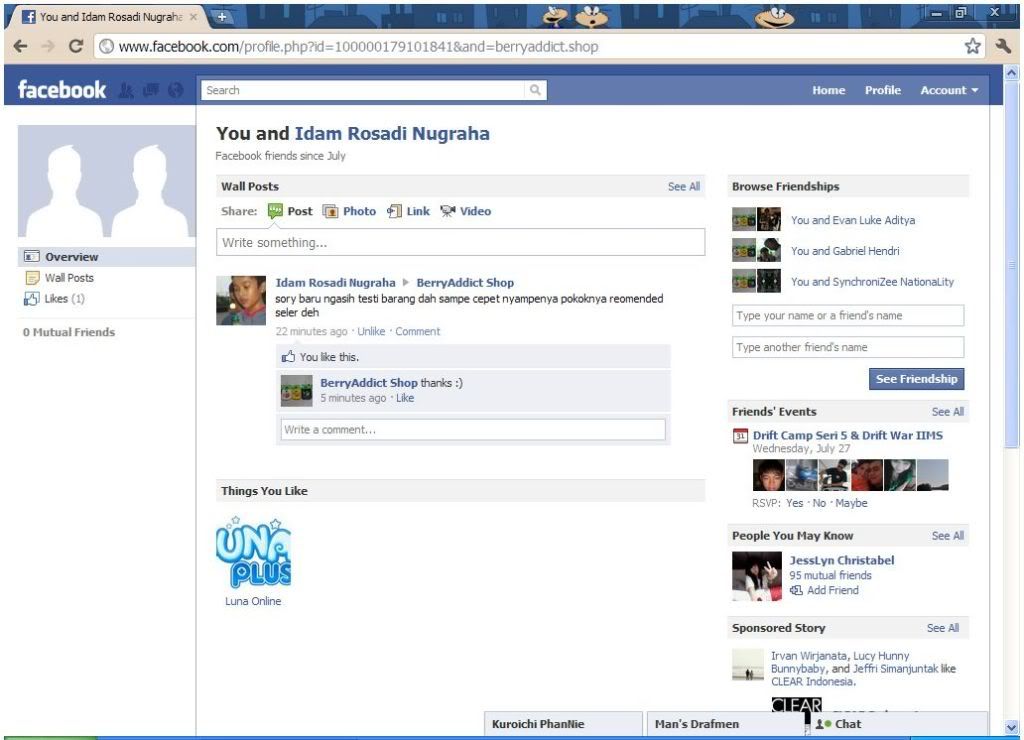The image size is (1024, 740).
Task: Go to Profile in top navigation
Action: tap(883, 90)
